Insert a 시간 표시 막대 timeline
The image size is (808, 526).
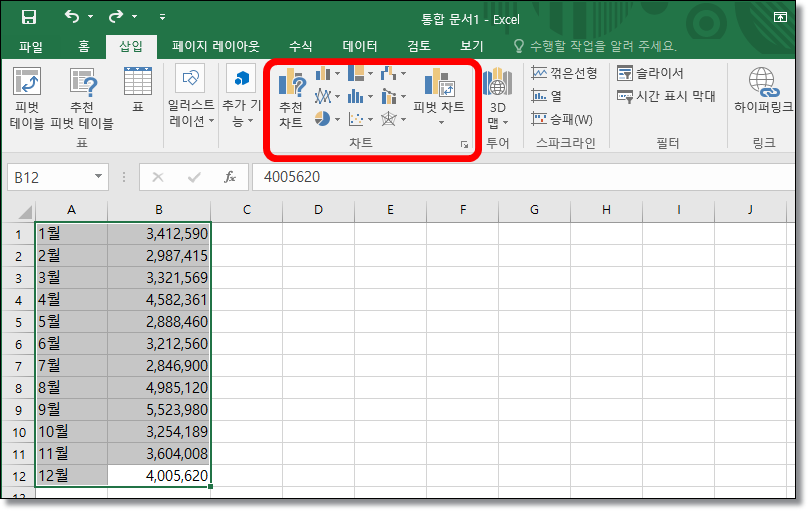[666, 96]
